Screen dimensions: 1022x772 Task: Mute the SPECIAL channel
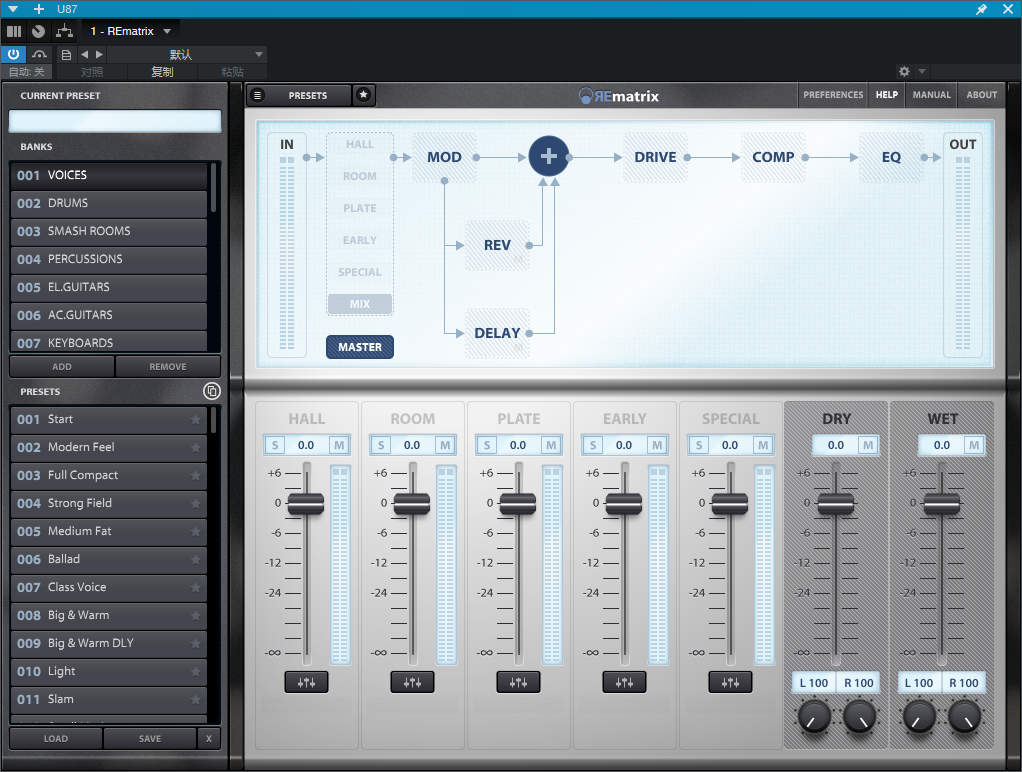pos(763,445)
